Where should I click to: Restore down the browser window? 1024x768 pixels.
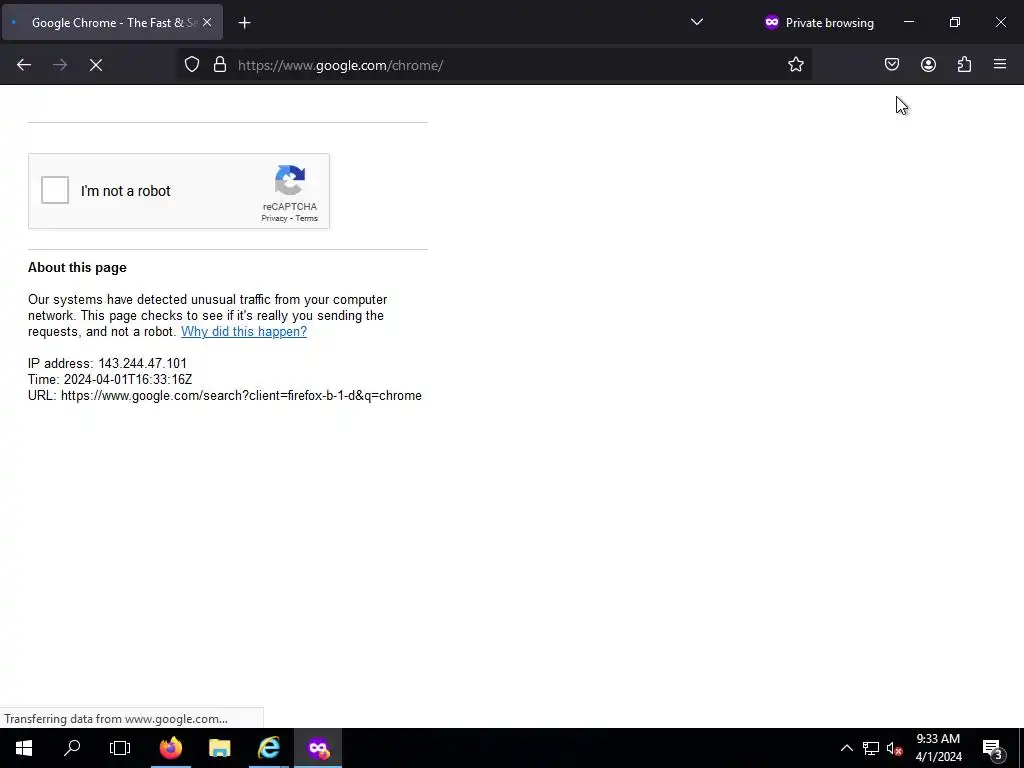pos(954,22)
